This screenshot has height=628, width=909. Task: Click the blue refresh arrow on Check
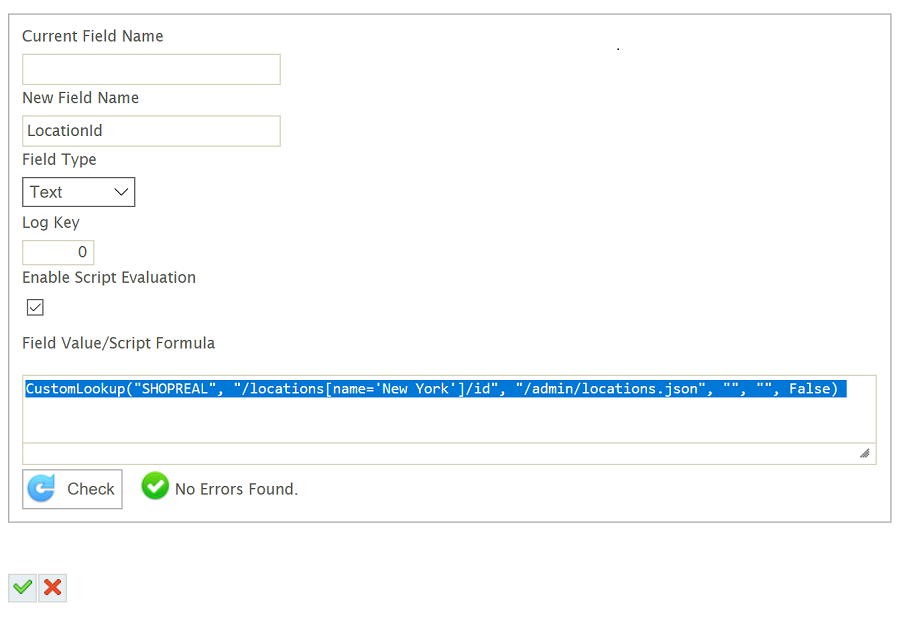click(x=42, y=489)
